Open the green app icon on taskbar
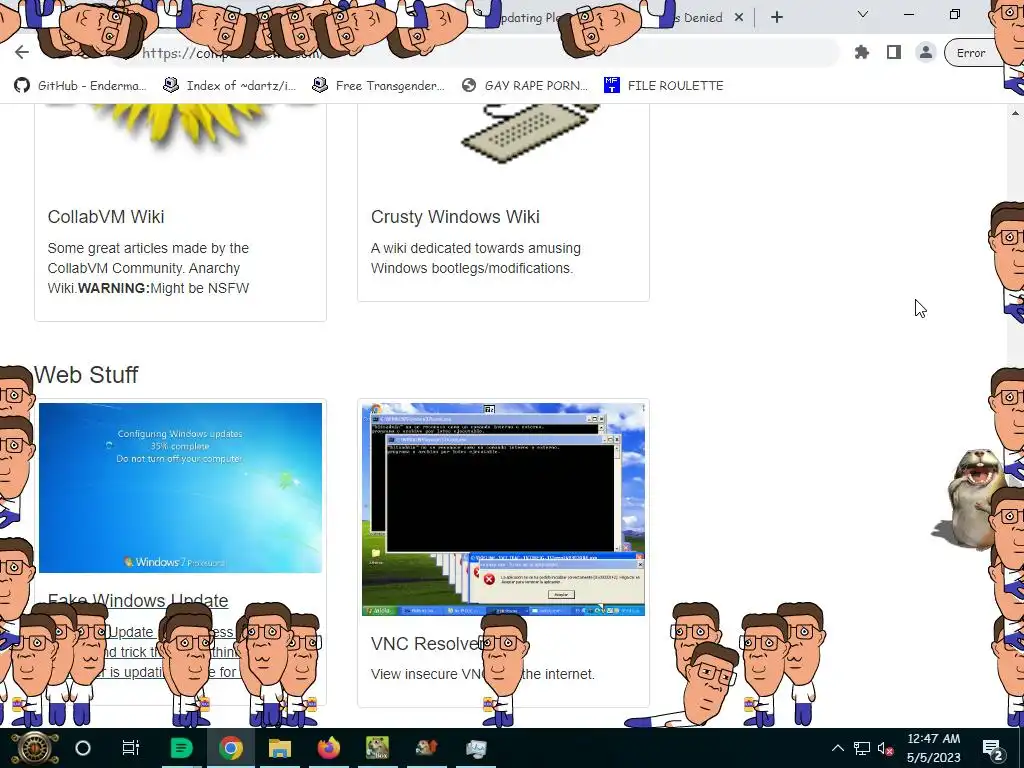 182,748
